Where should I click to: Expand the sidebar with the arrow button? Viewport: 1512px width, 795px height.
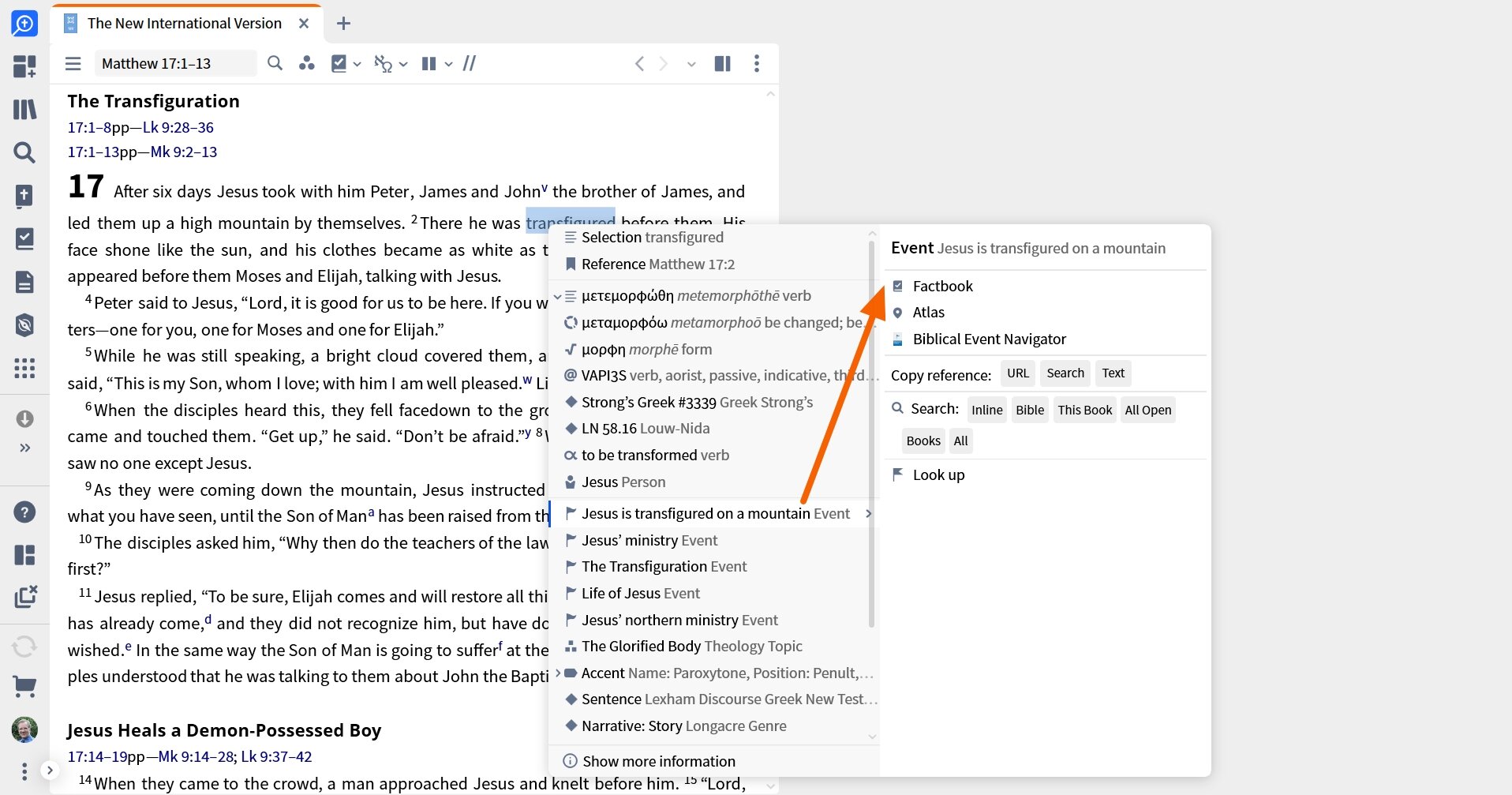click(x=50, y=771)
